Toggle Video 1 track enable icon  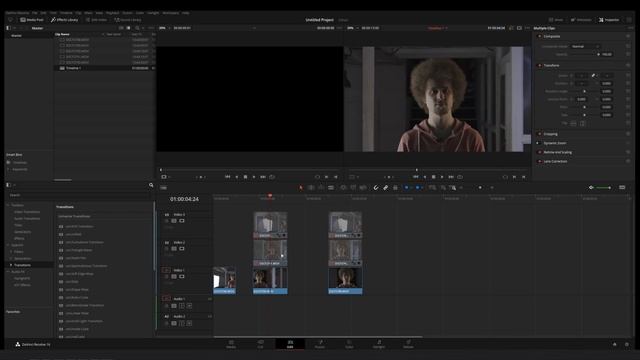tap(182, 276)
